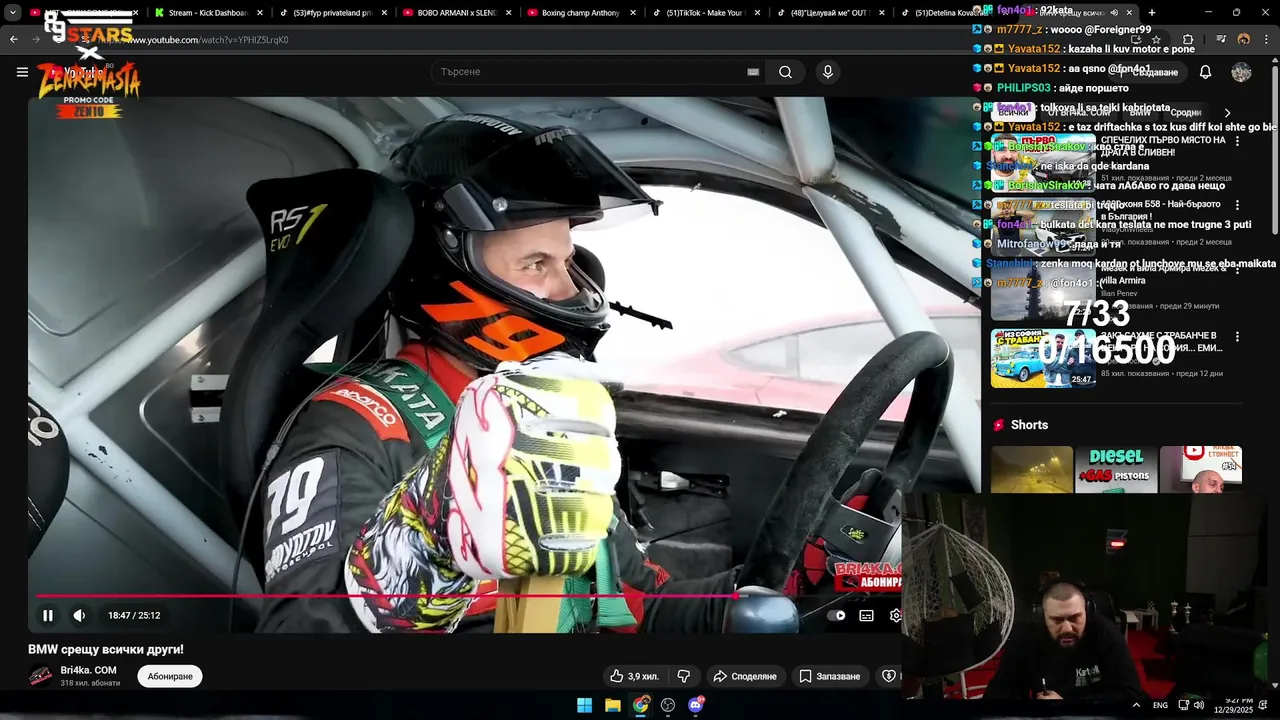
Task: Open Bri4ka channel avatar icon
Action: click(x=40, y=676)
